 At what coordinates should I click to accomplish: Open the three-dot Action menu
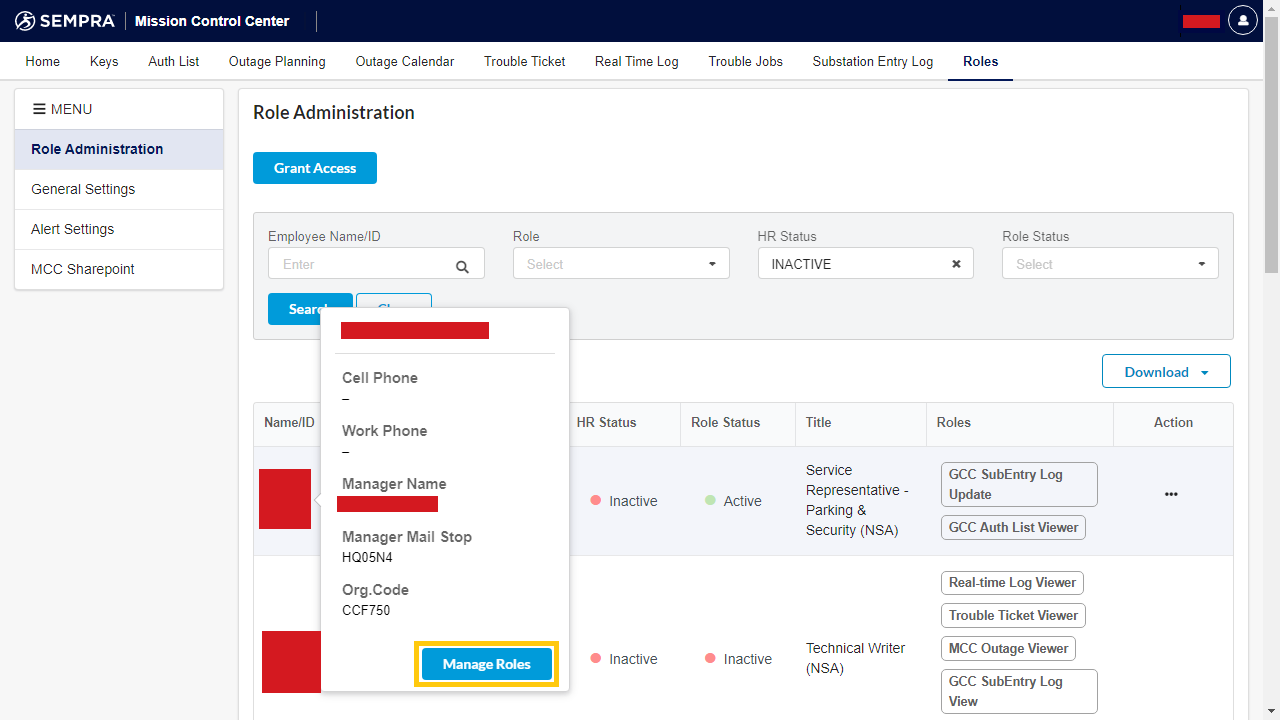(1171, 494)
